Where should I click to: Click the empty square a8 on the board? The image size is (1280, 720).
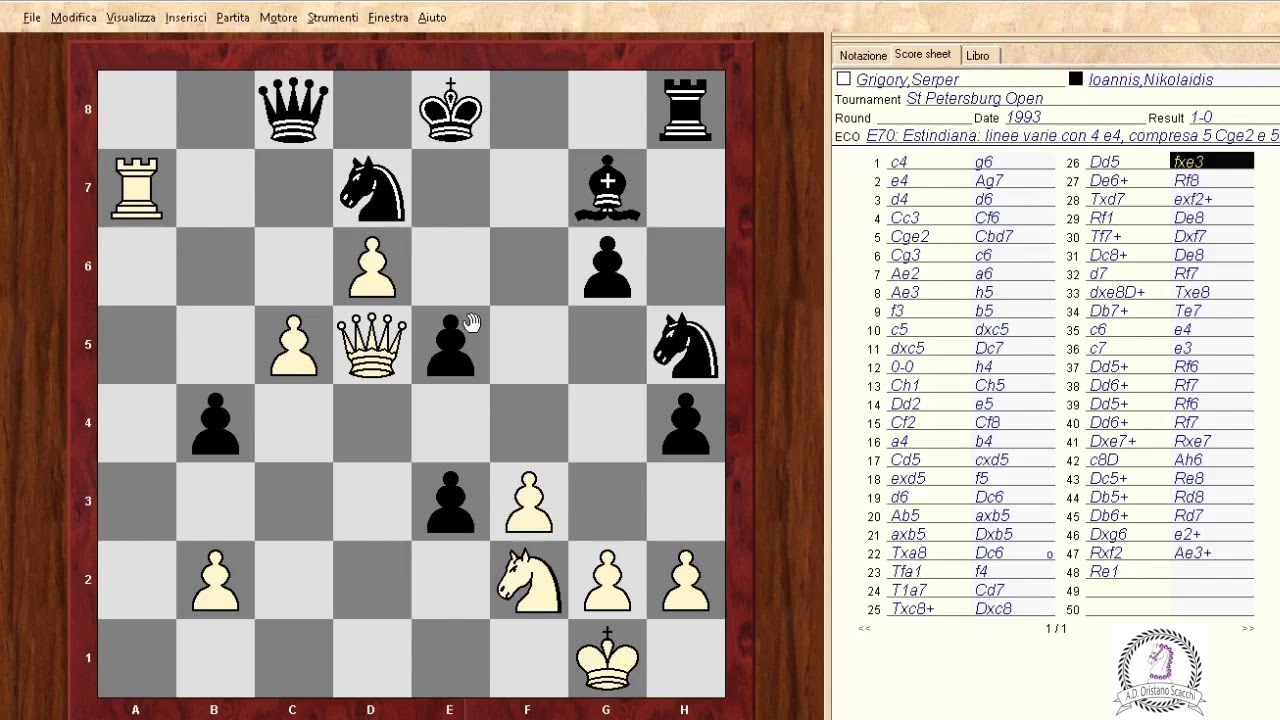click(x=136, y=109)
